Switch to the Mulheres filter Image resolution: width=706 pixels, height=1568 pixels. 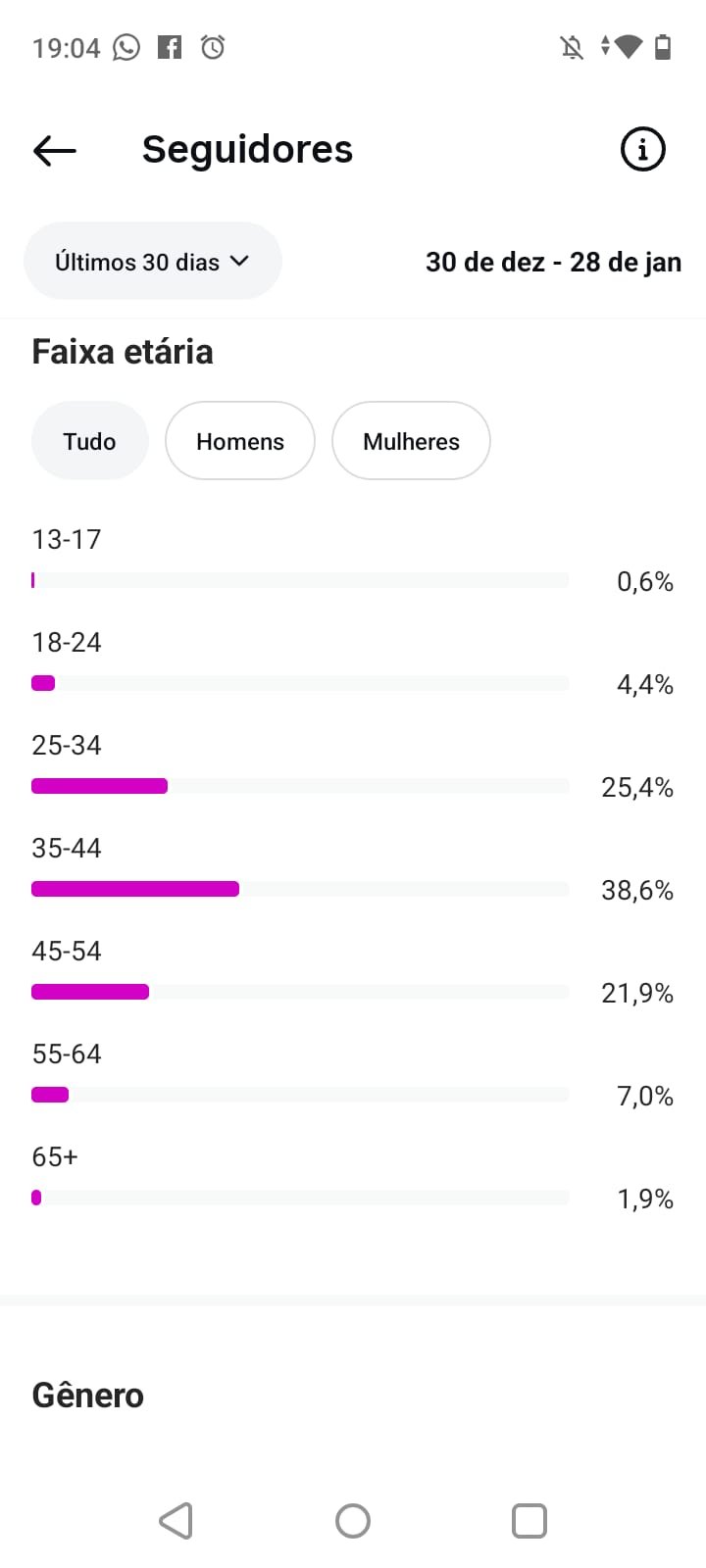pos(411,441)
